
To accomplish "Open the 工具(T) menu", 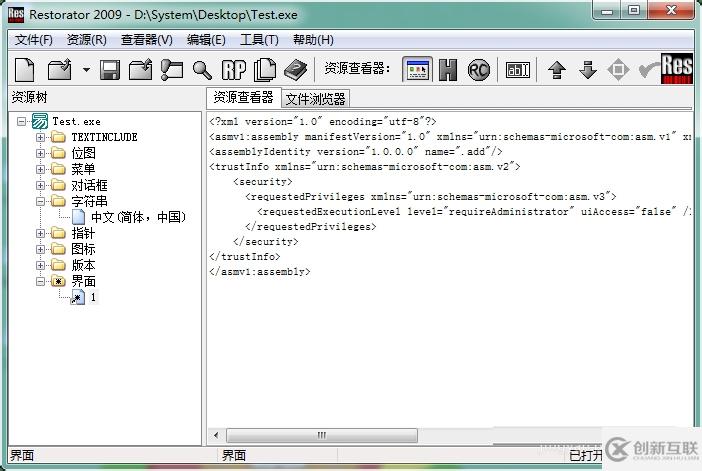I will [x=259, y=40].
